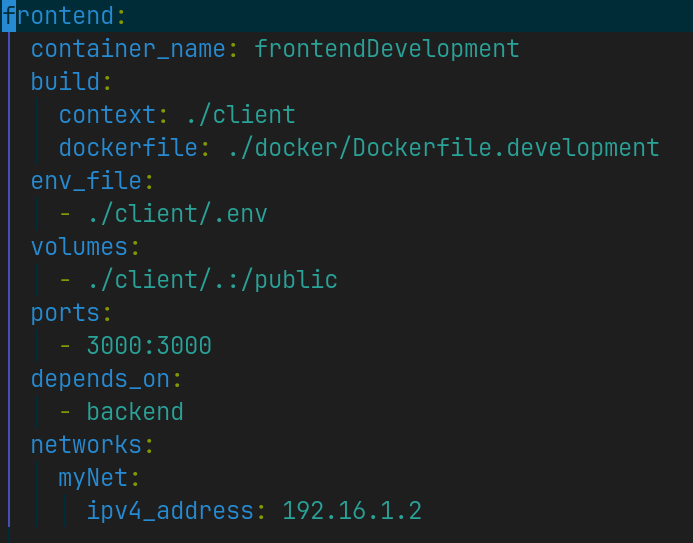
Task: Click the frontendDevelopment value
Action: point(387,49)
